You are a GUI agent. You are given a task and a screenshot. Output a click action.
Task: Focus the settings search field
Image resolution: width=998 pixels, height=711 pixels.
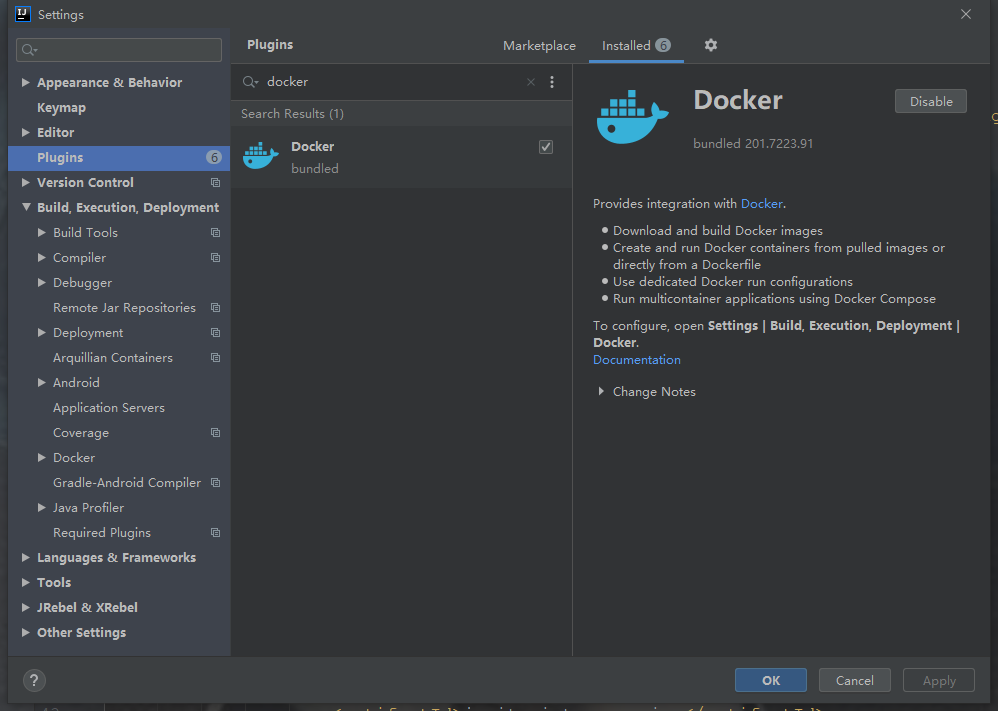click(119, 50)
